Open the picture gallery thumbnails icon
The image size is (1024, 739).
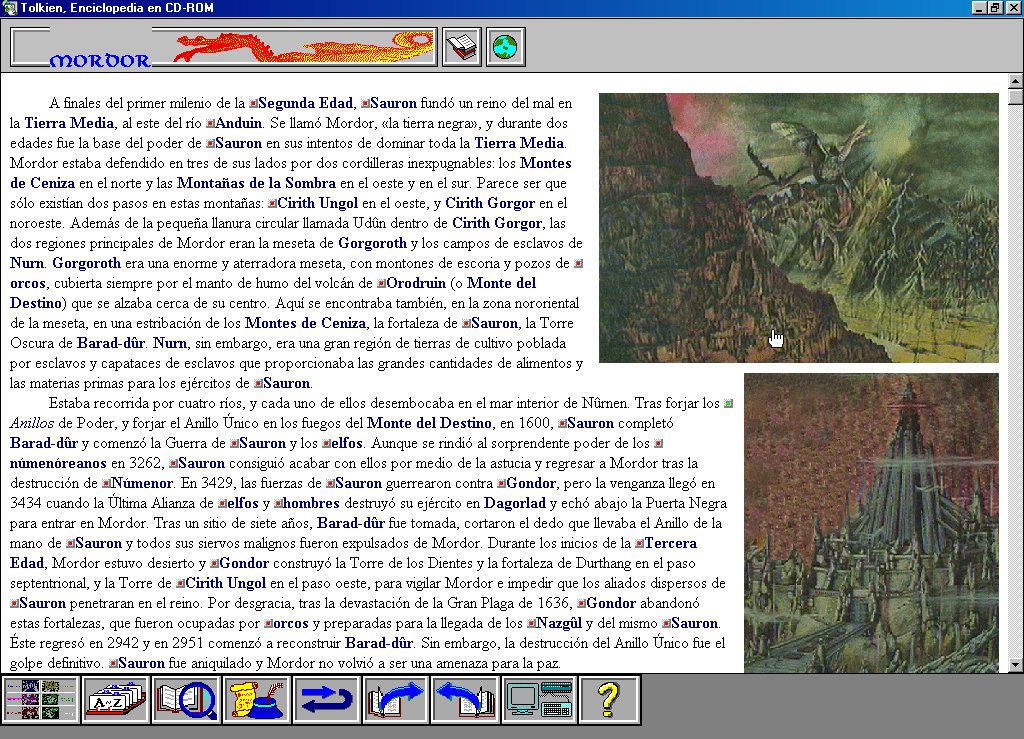pyautogui.click(x=40, y=700)
